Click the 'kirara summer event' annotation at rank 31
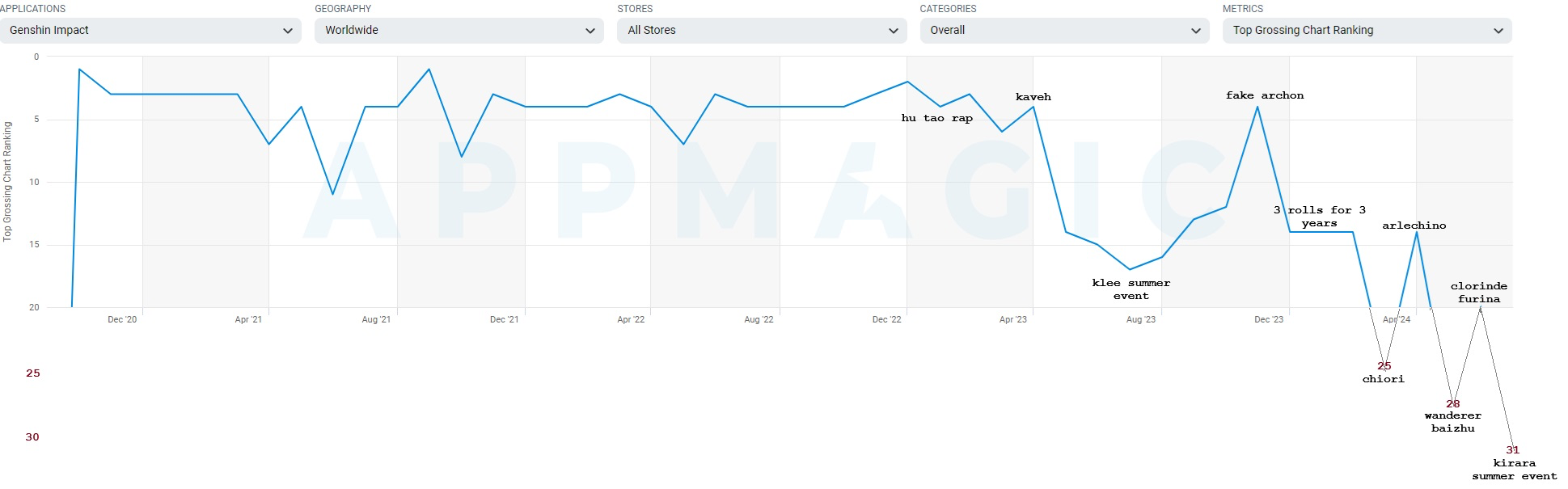The height and width of the screenshot is (489, 1568). [x=1515, y=470]
